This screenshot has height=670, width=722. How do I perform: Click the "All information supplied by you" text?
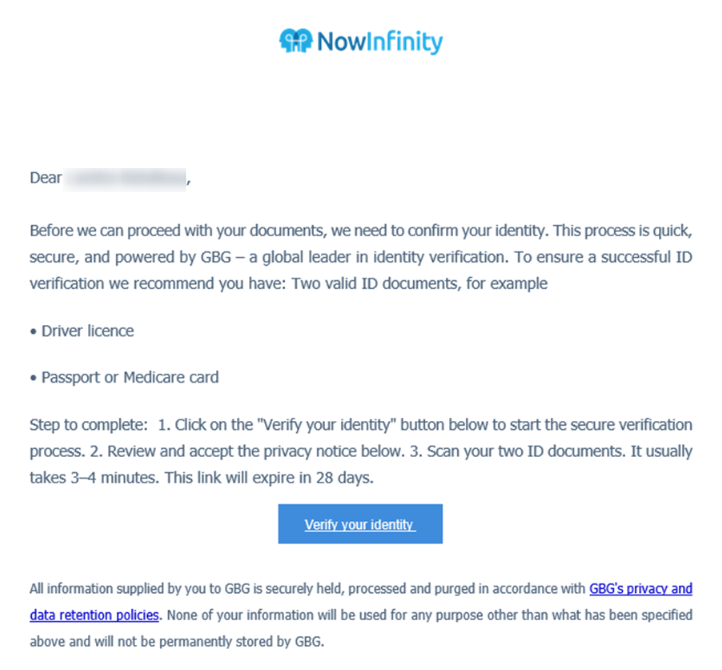116,589
